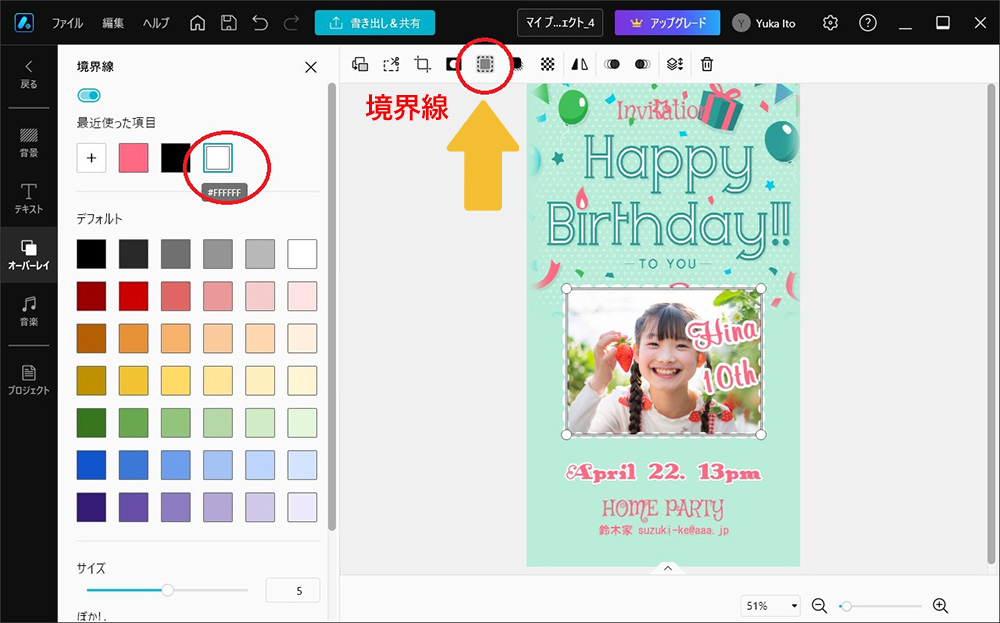Click the save floppy disk icon
1000x623 pixels.
pos(228,23)
